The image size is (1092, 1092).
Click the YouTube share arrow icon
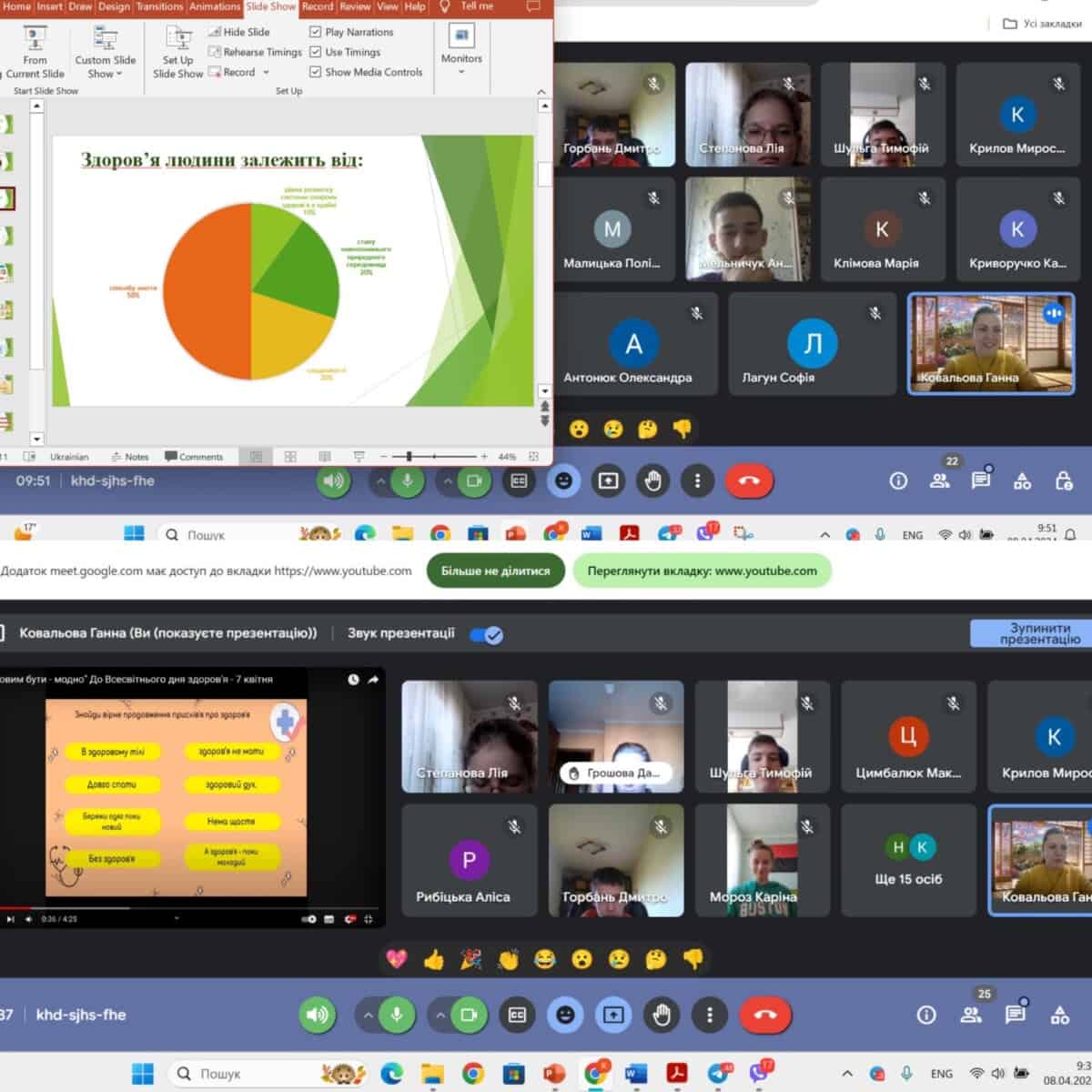(x=373, y=679)
